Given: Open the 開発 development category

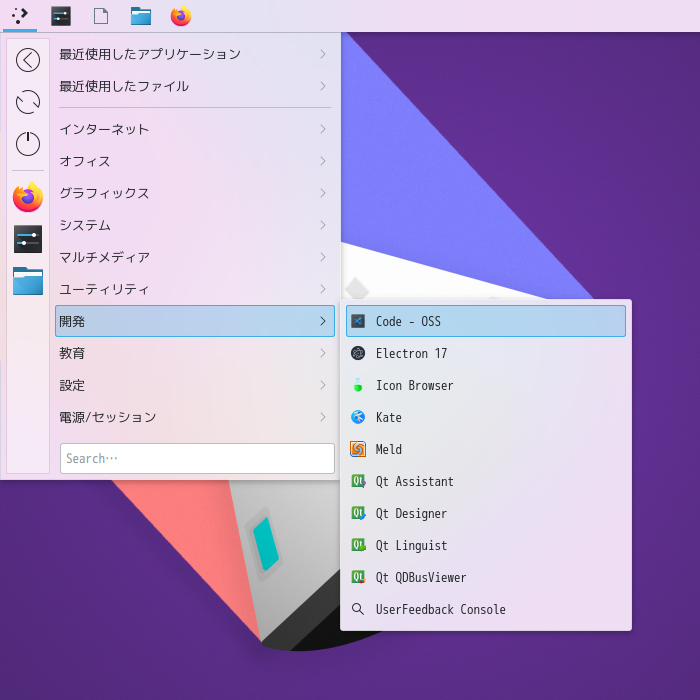Looking at the screenshot, I should [x=195, y=321].
